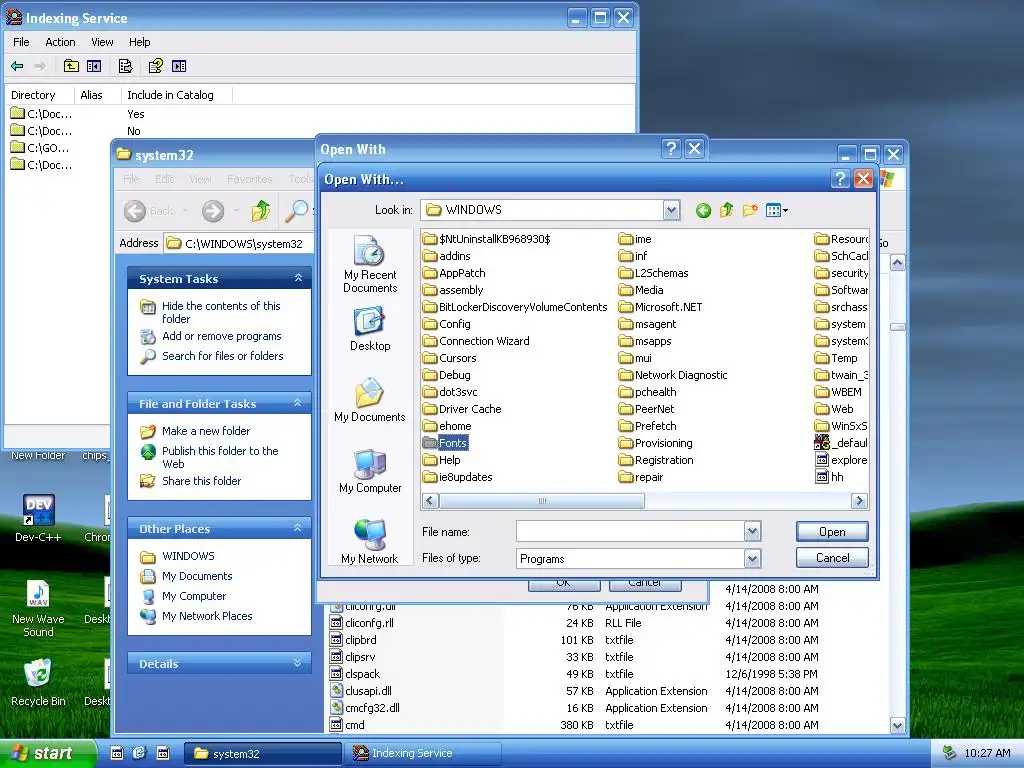Click the Open button
The image size is (1024, 768).
coord(832,532)
